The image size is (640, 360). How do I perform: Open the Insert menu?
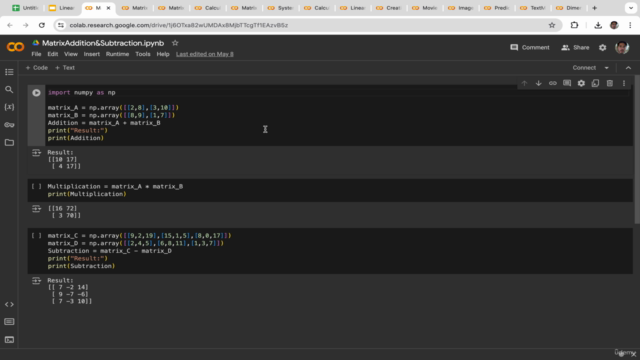(x=91, y=54)
